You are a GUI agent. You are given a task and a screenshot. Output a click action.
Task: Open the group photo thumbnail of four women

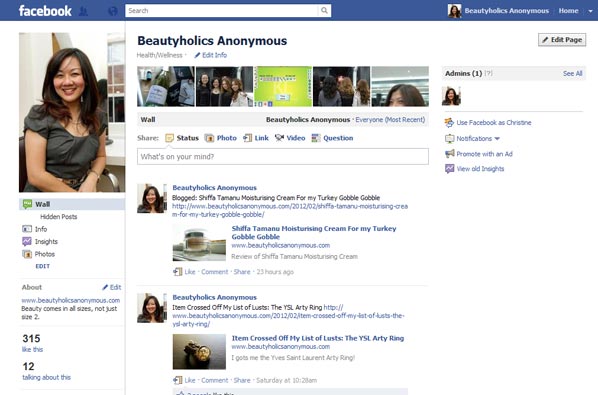[224, 87]
